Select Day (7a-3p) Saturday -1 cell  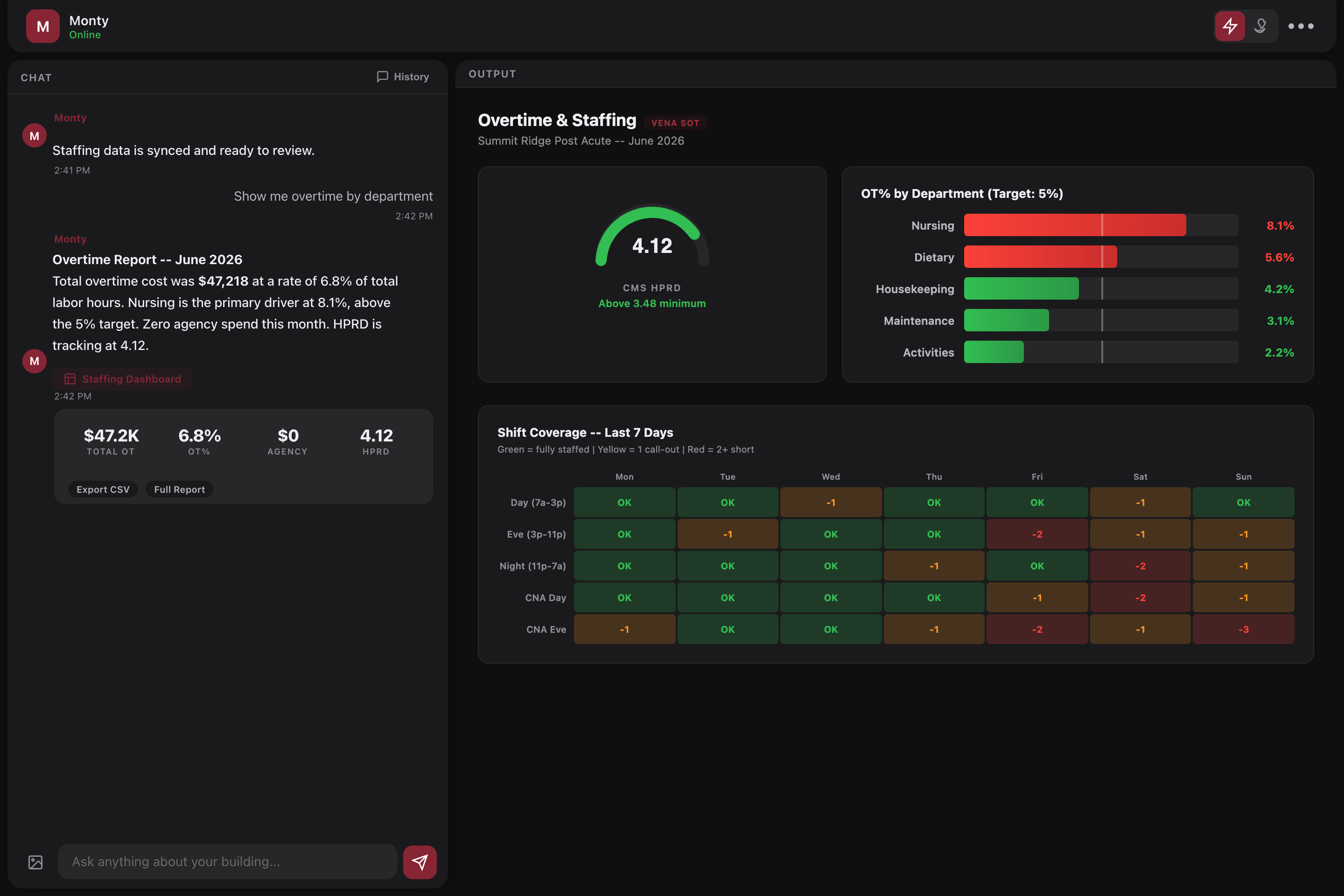[1140, 502]
